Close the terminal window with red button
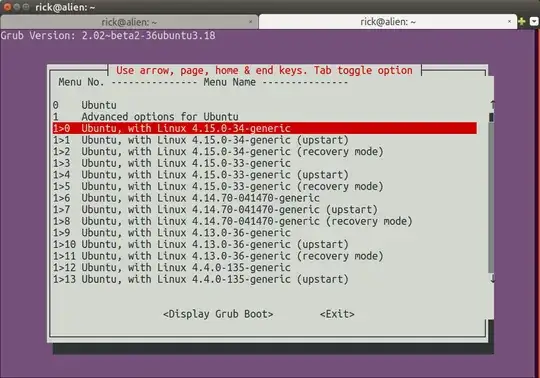Screen dimensions: 540x378 pyautogui.click(x=7, y=7)
